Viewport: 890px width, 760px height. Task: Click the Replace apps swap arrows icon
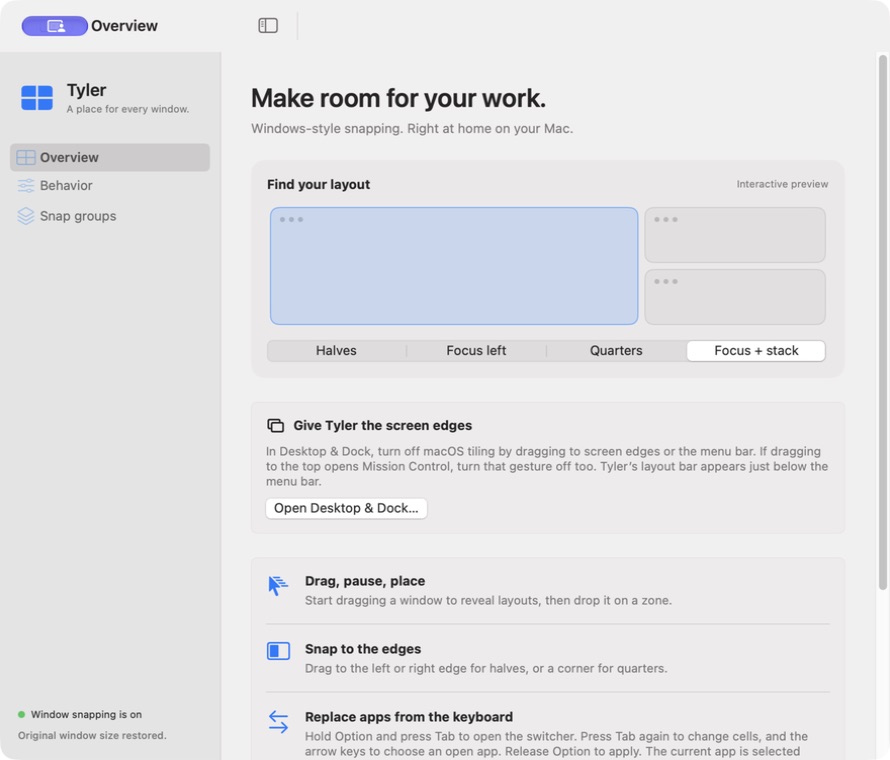point(279,721)
